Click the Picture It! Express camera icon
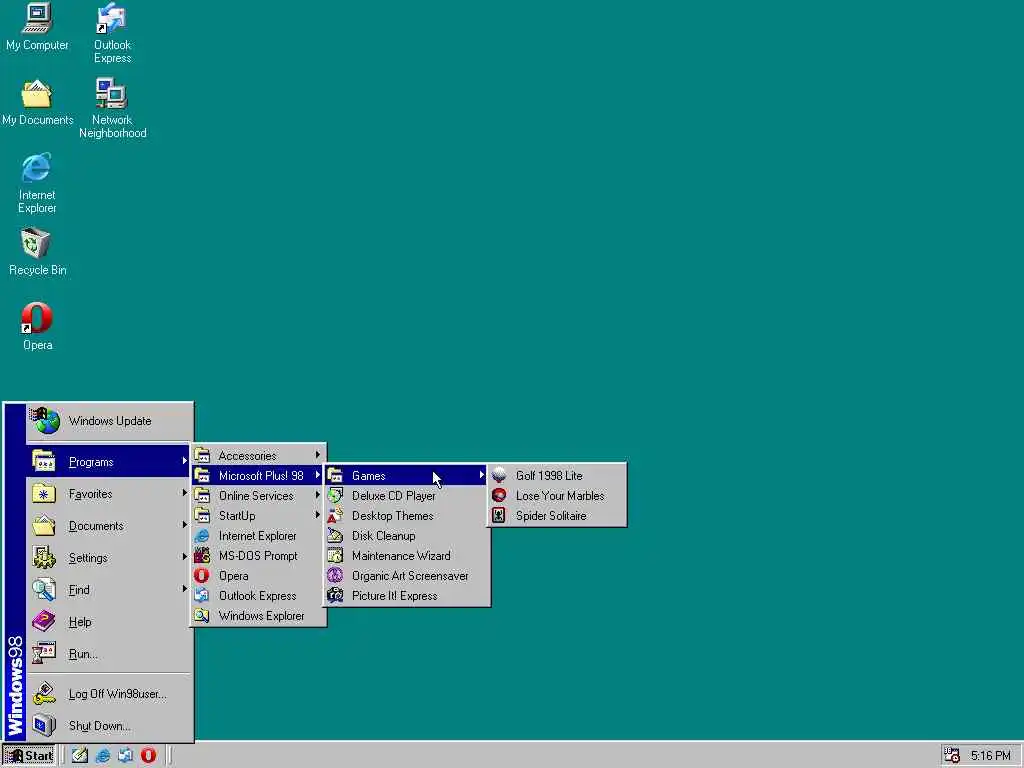The height and width of the screenshot is (768, 1024). (x=335, y=596)
